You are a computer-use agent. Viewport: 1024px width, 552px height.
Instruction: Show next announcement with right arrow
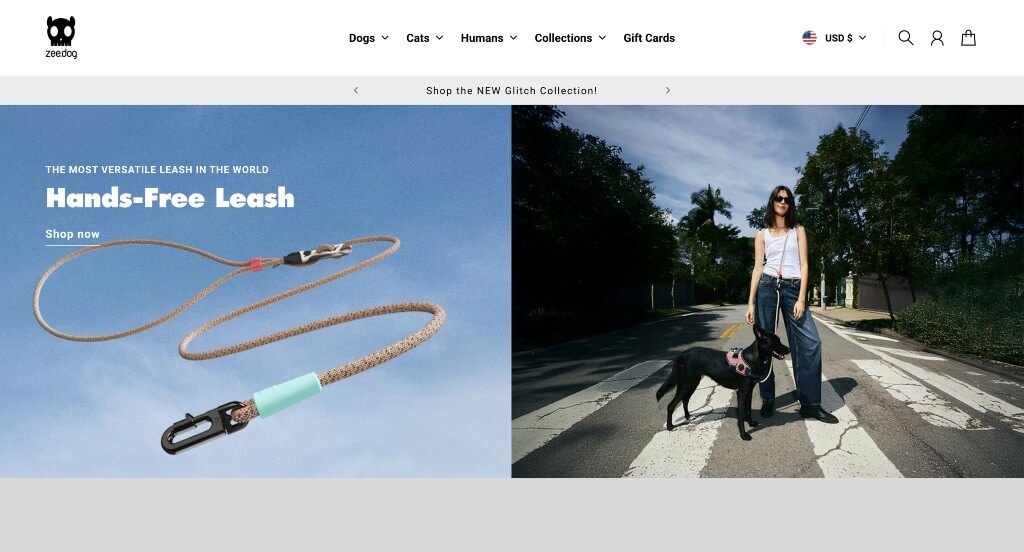tap(667, 90)
